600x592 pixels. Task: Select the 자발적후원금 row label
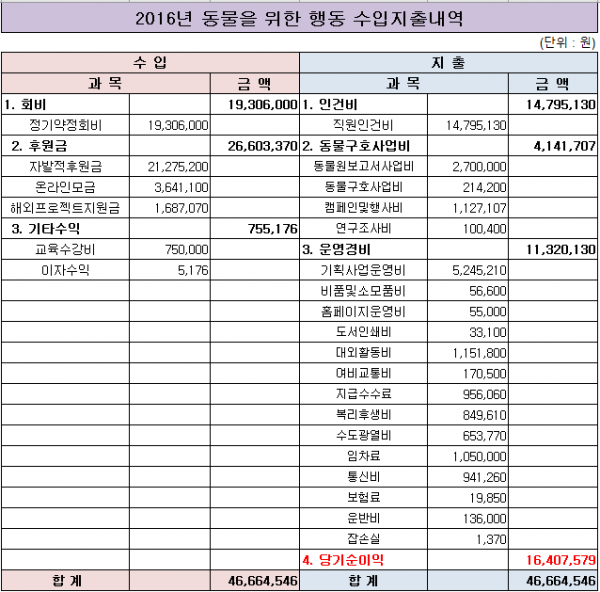65,166
